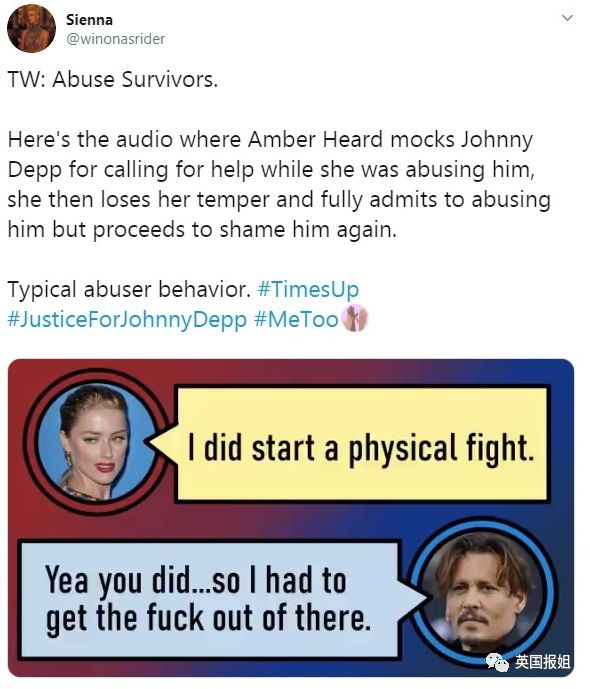Click the WeChat logo watermark icon

498,661
